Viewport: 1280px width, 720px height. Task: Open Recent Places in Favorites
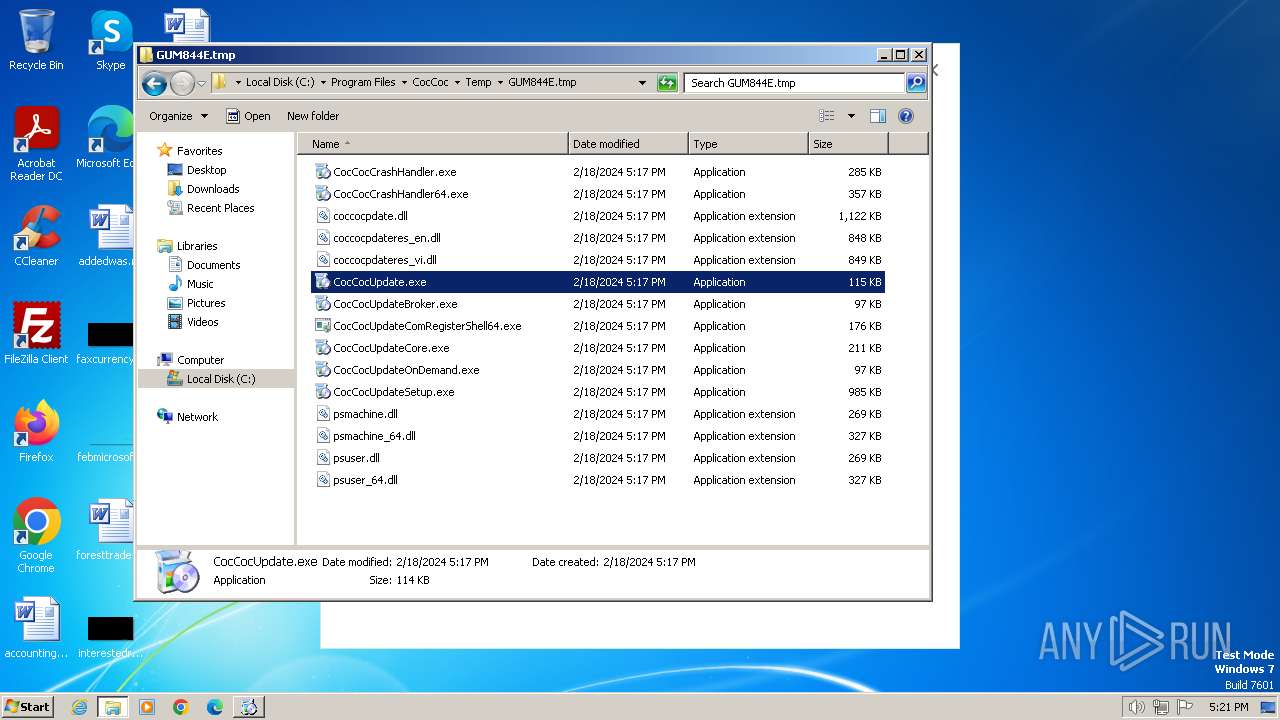coord(220,208)
